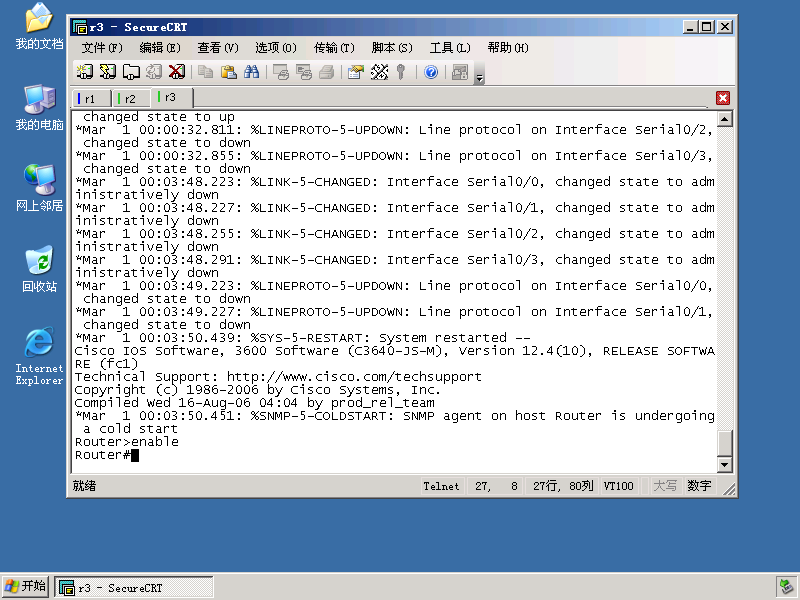Click the Router>enable line

[x=127, y=442]
